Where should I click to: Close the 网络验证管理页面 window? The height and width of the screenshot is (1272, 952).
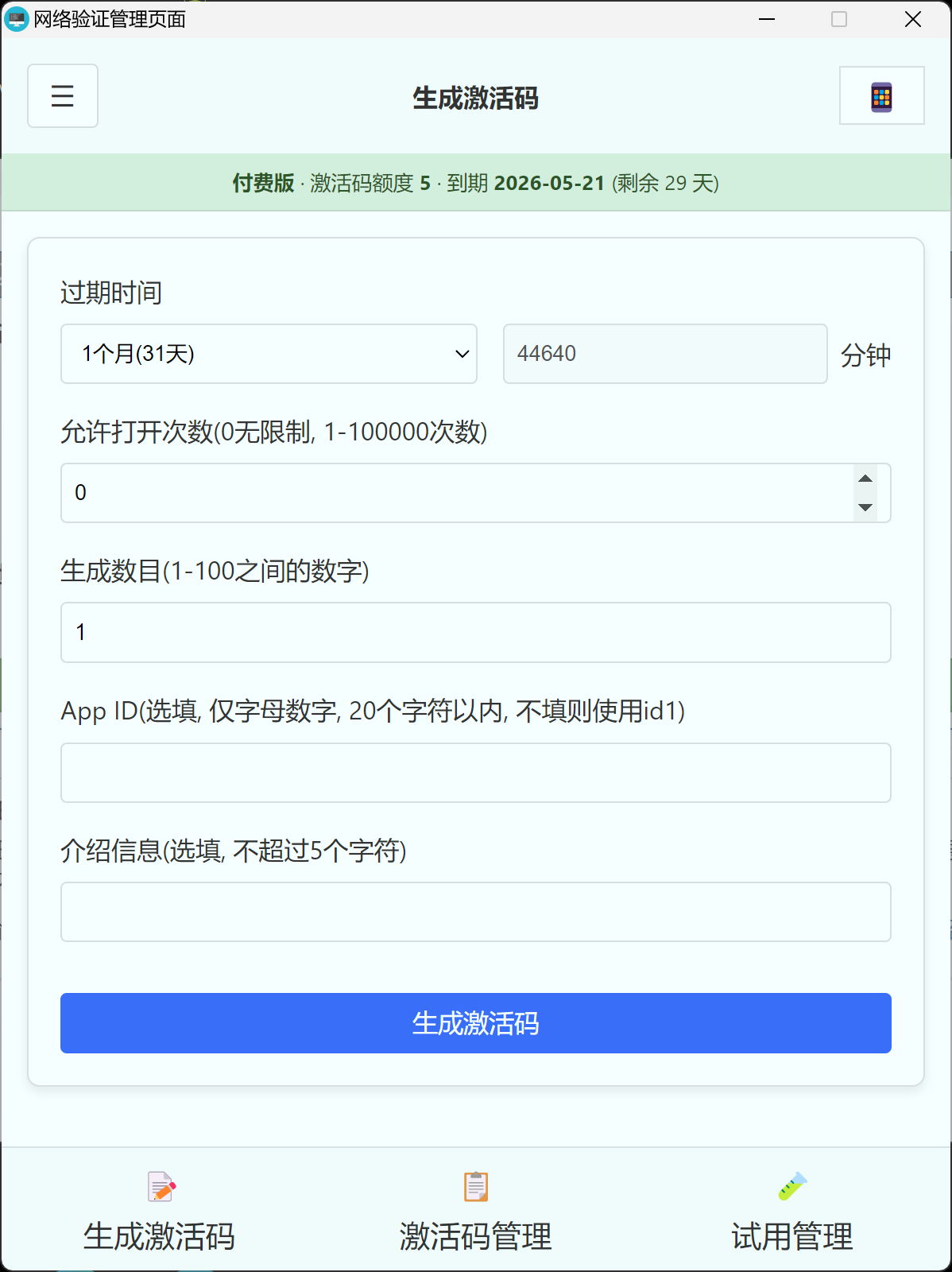click(913, 19)
